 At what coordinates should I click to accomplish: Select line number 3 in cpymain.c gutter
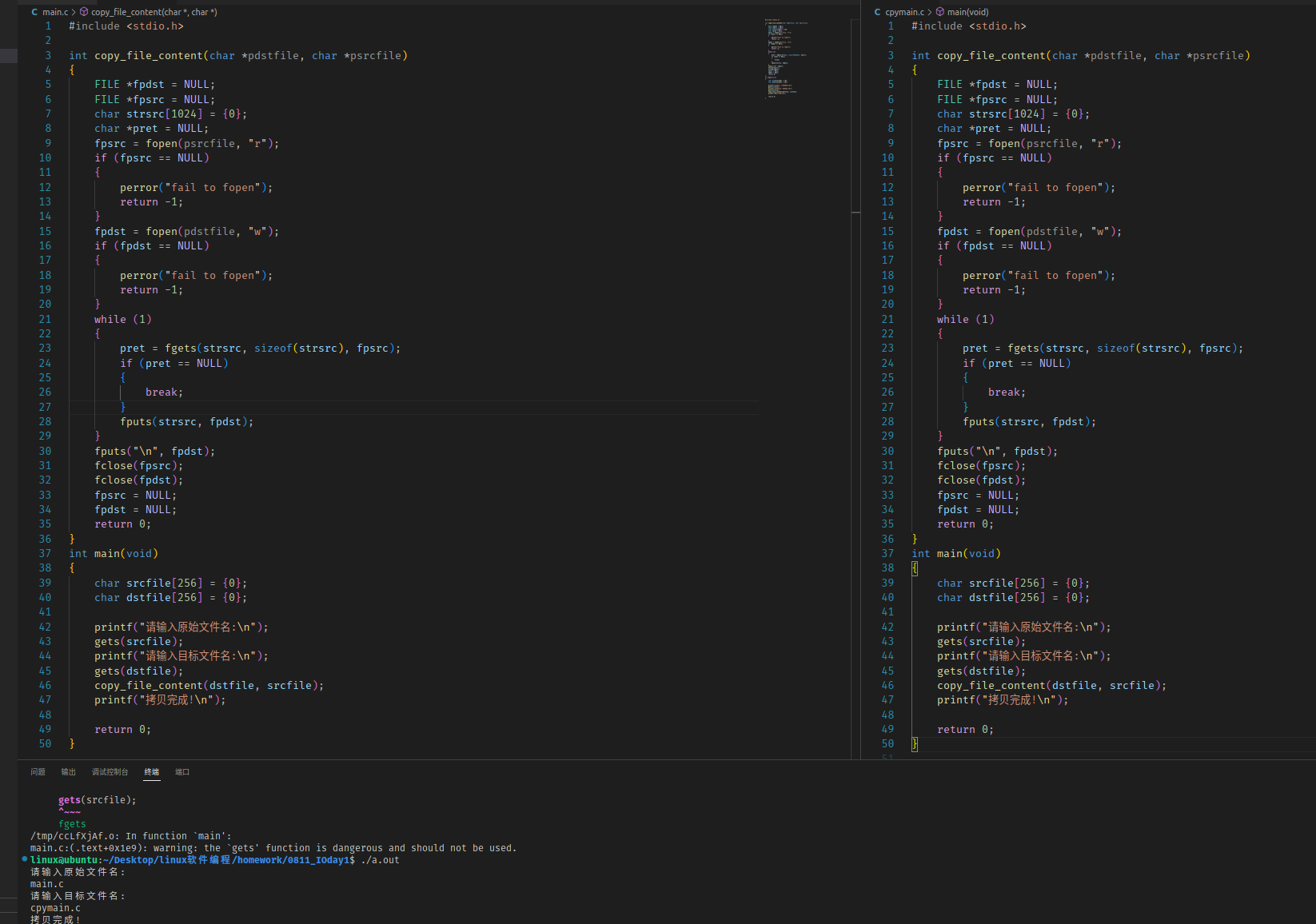click(891, 55)
